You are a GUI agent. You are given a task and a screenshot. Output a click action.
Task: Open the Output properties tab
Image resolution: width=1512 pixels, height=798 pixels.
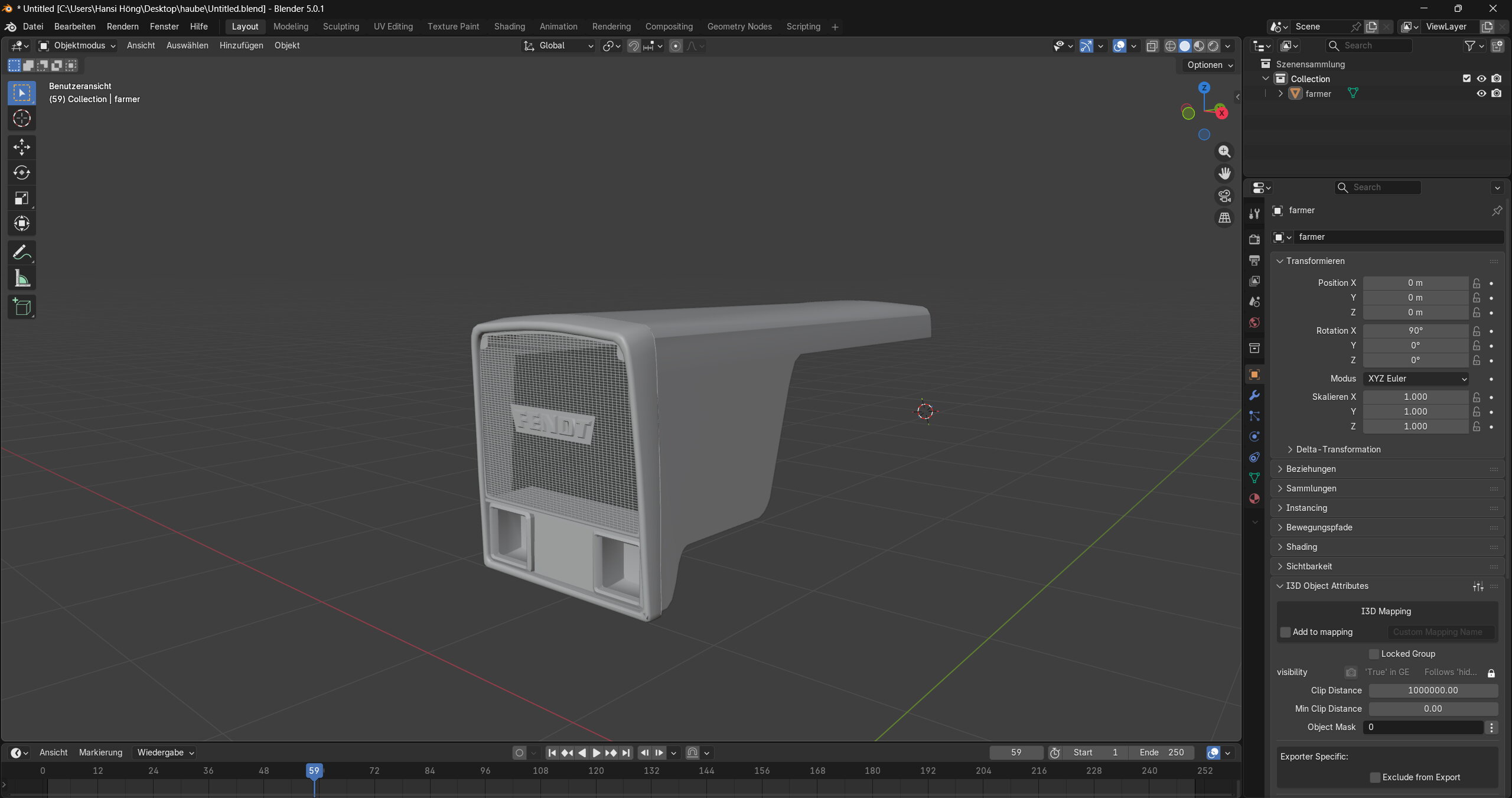(1254, 260)
